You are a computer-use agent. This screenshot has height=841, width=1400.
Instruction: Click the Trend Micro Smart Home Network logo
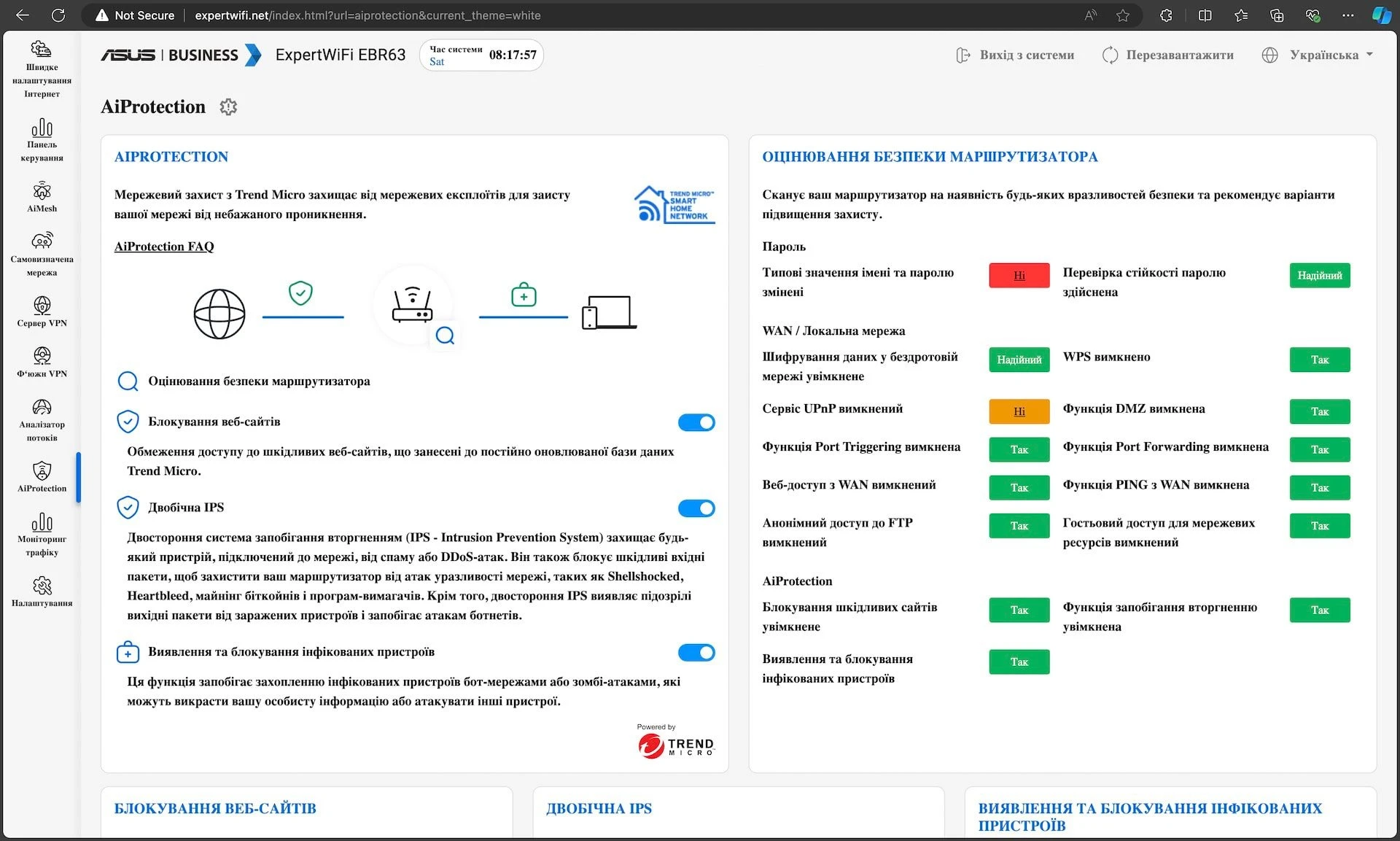(674, 204)
